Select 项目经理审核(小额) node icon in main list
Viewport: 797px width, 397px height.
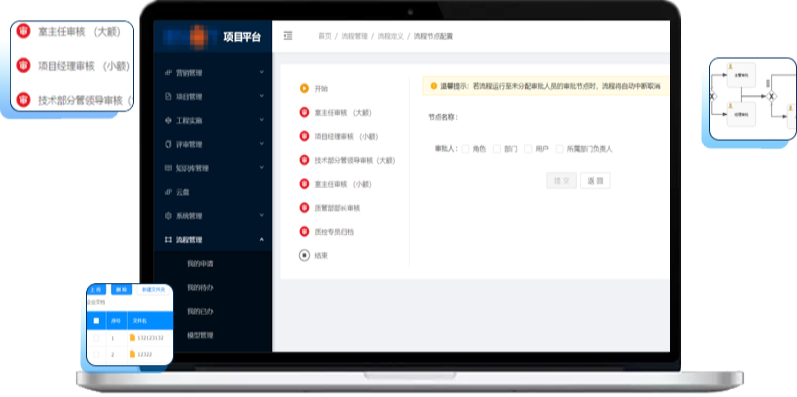point(304,136)
